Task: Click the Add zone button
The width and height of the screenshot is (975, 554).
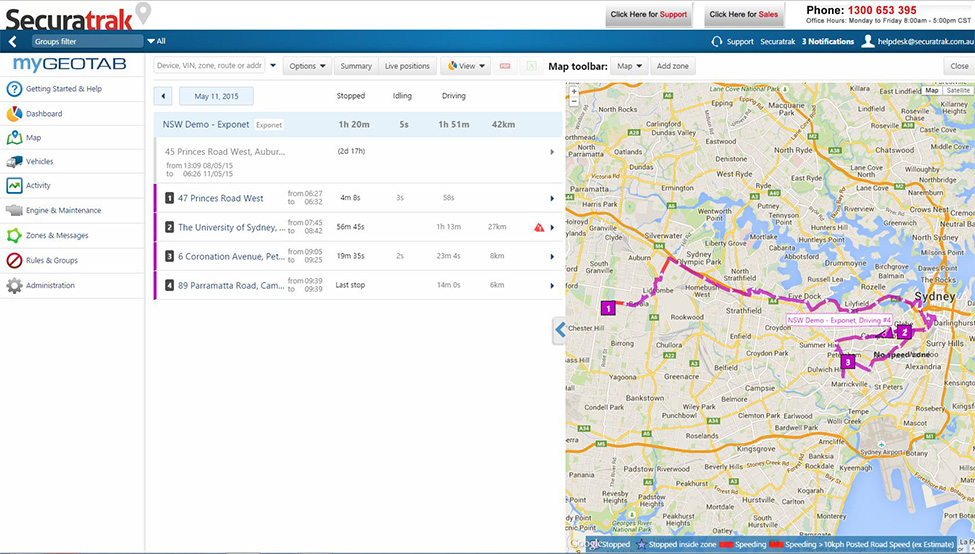Action: point(671,66)
